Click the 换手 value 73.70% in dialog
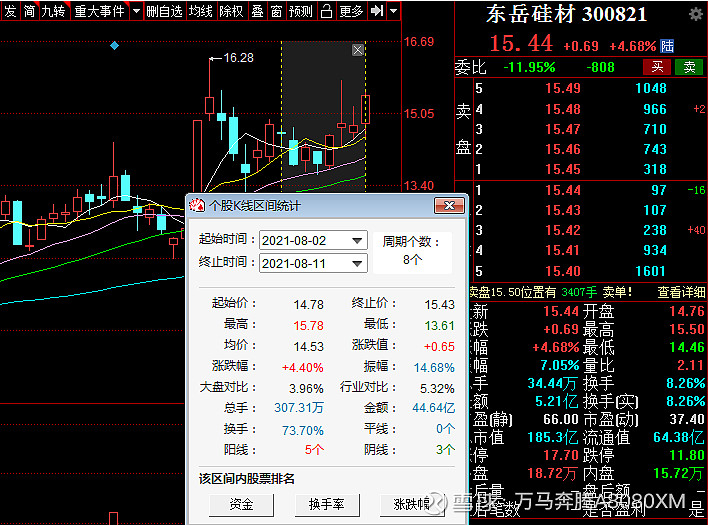 (303, 431)
